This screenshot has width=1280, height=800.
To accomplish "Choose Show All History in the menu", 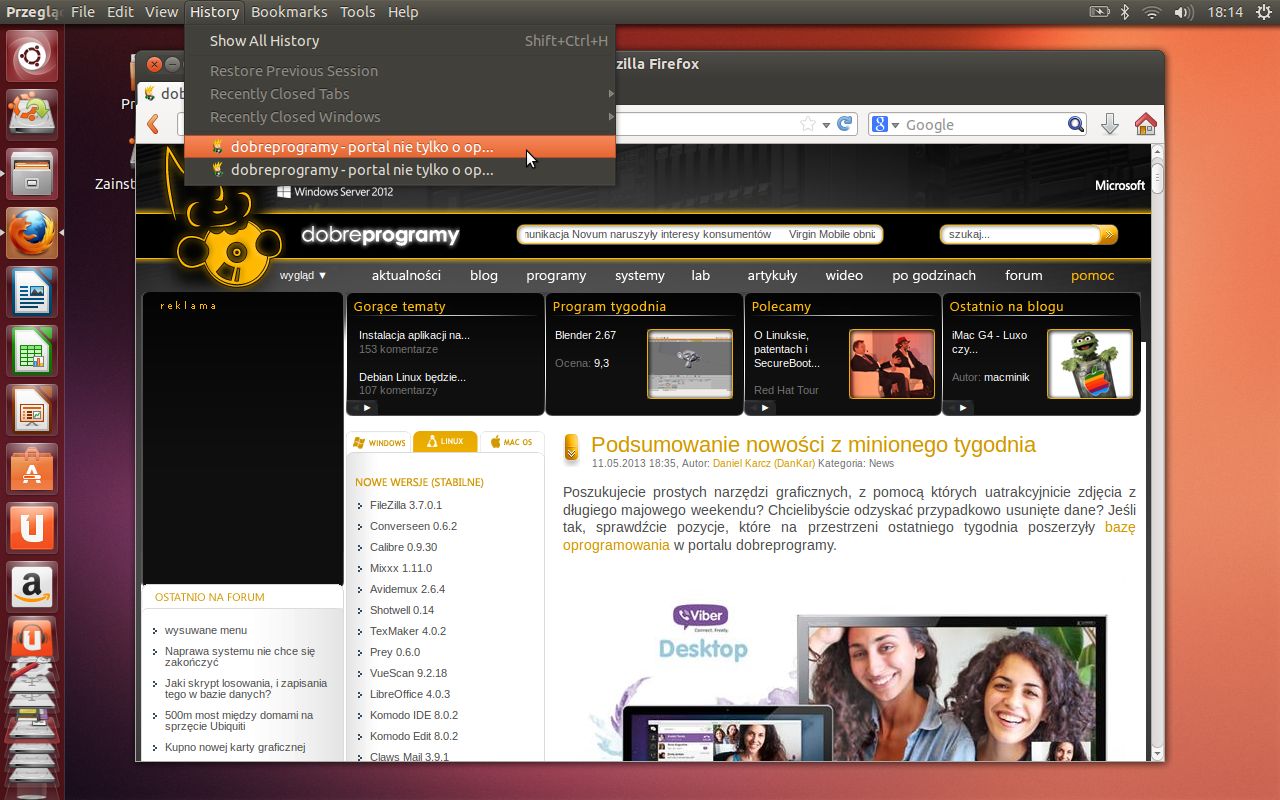I will [399, 41].
